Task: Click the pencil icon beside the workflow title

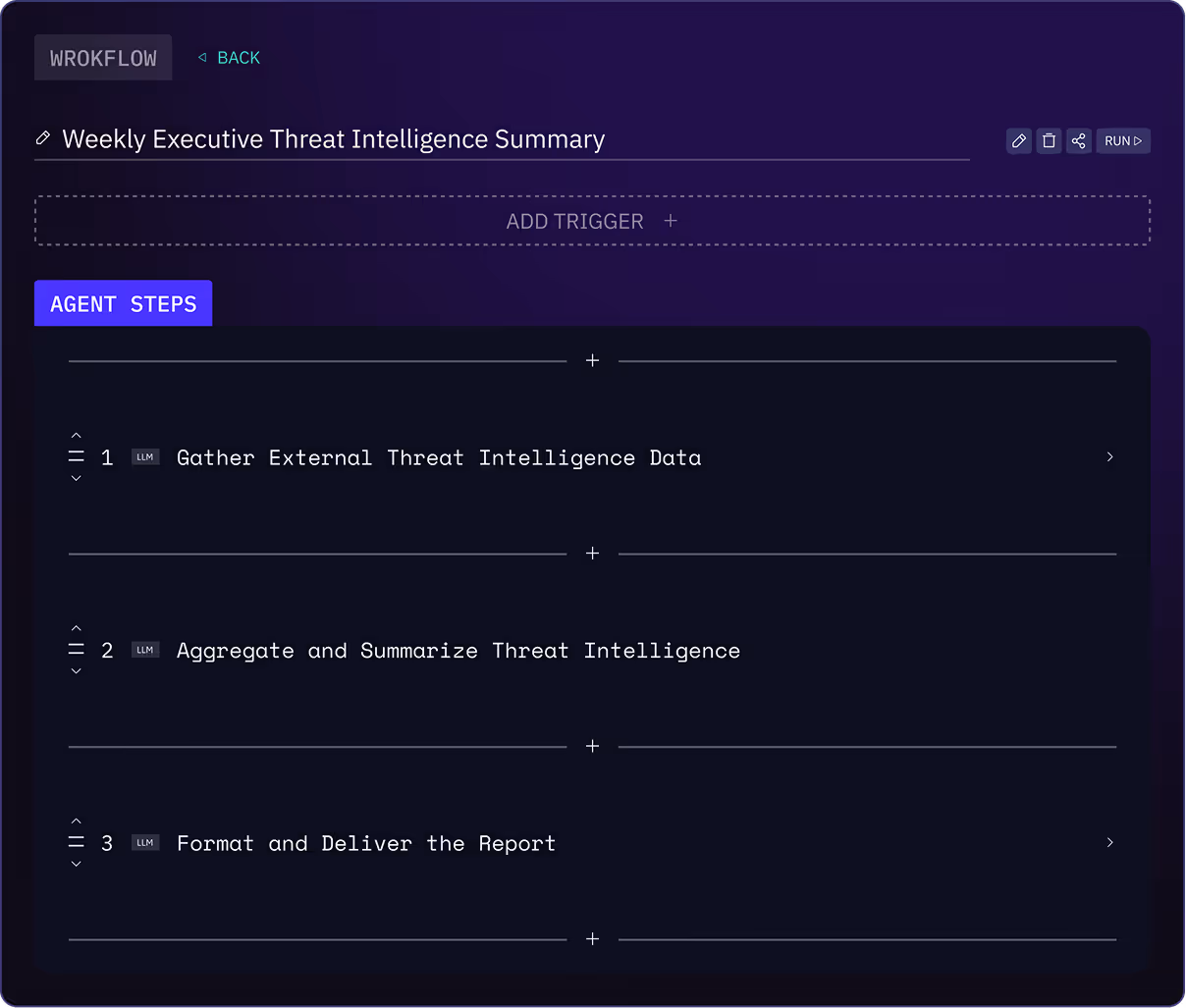Action: pyautogui.click(x=43, y=138)
